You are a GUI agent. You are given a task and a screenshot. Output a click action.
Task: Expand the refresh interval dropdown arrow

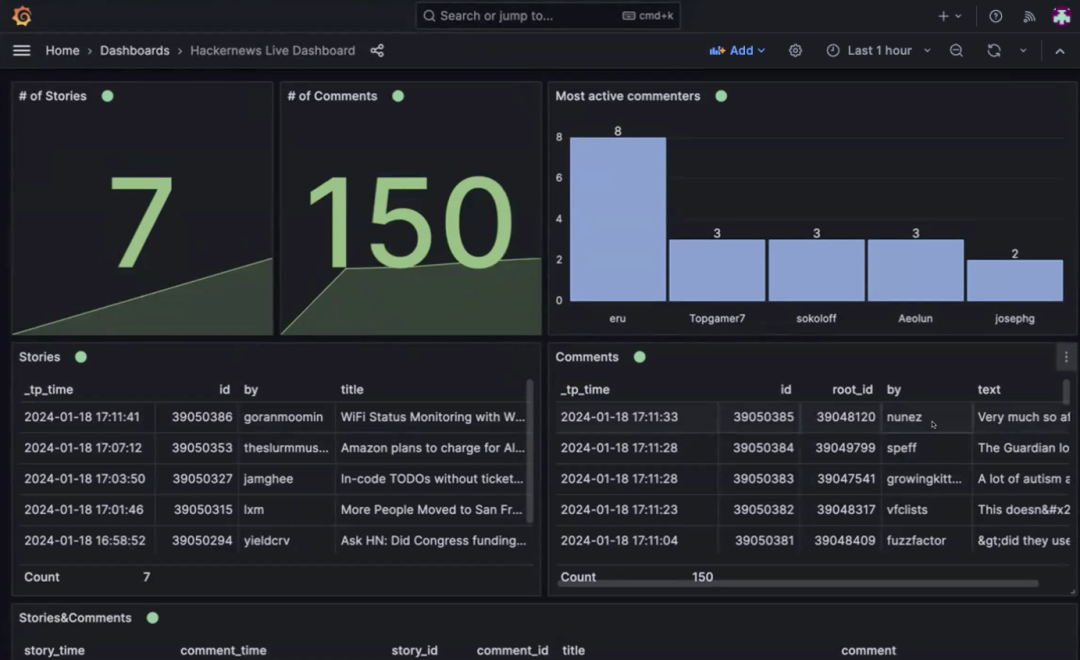1023,50
